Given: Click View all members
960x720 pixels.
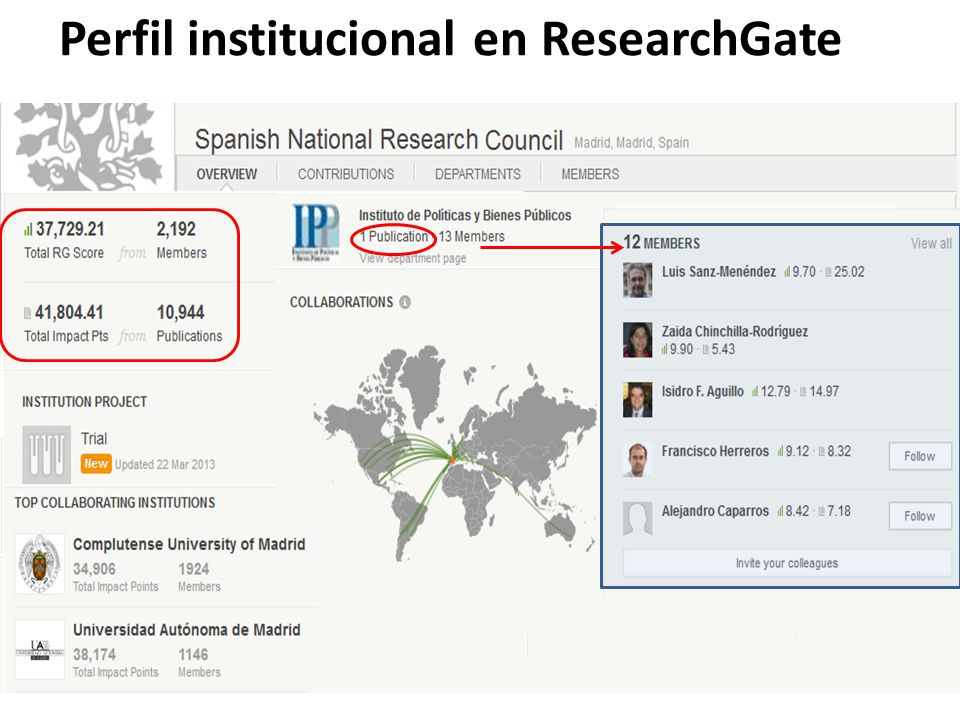Looking at the screenshot, I should (931, 244).
